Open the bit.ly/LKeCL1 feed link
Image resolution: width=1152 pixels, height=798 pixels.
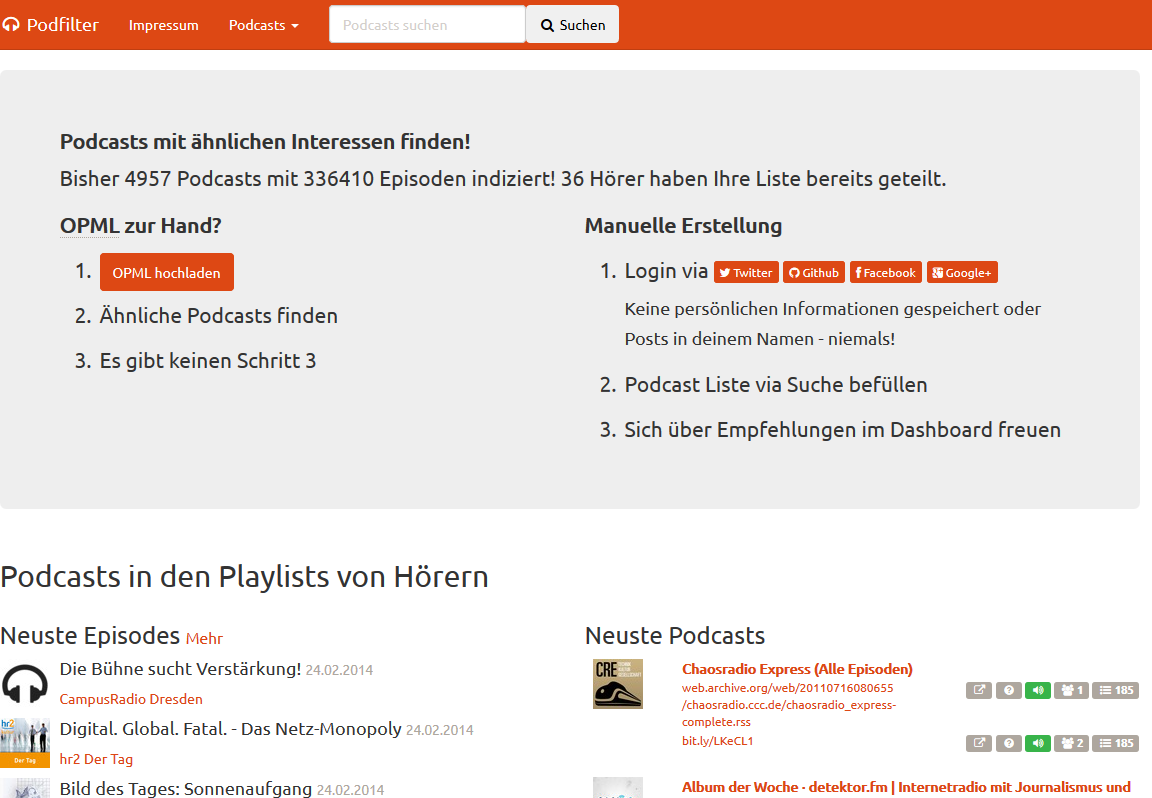717,741
